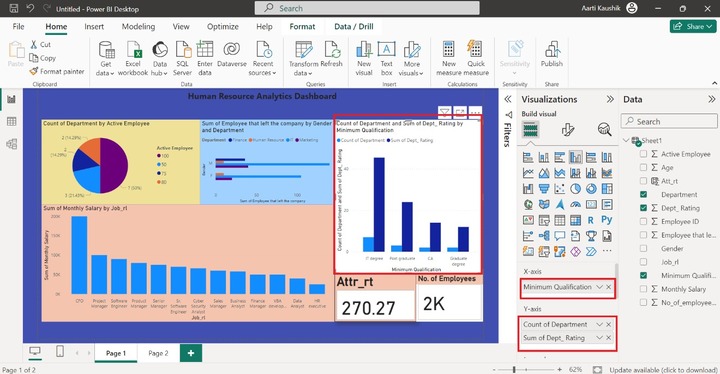Switch to the Modeling tab
Screen dimensions: 720x374
pyautogui.click(x=138, y=27)
